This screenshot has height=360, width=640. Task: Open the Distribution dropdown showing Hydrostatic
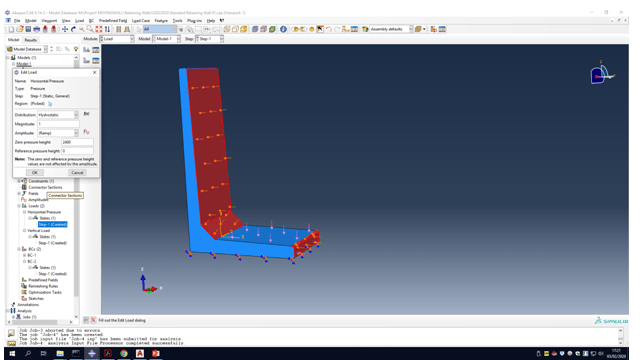pos(58,115)
